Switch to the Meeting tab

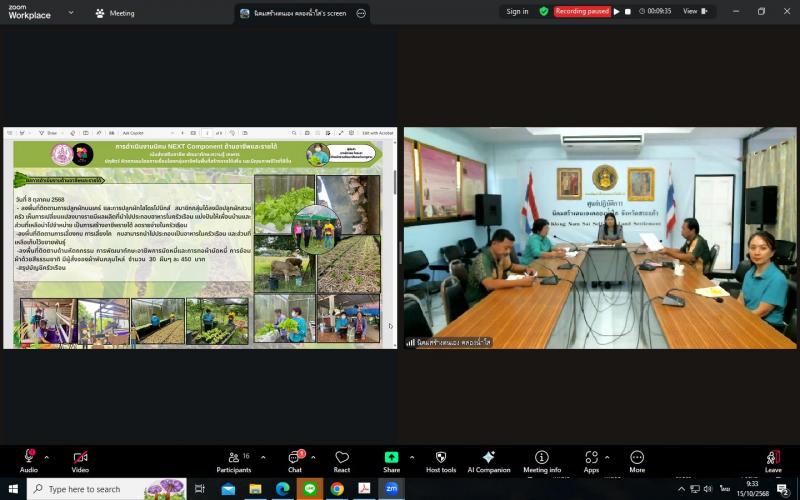(115, 13)
